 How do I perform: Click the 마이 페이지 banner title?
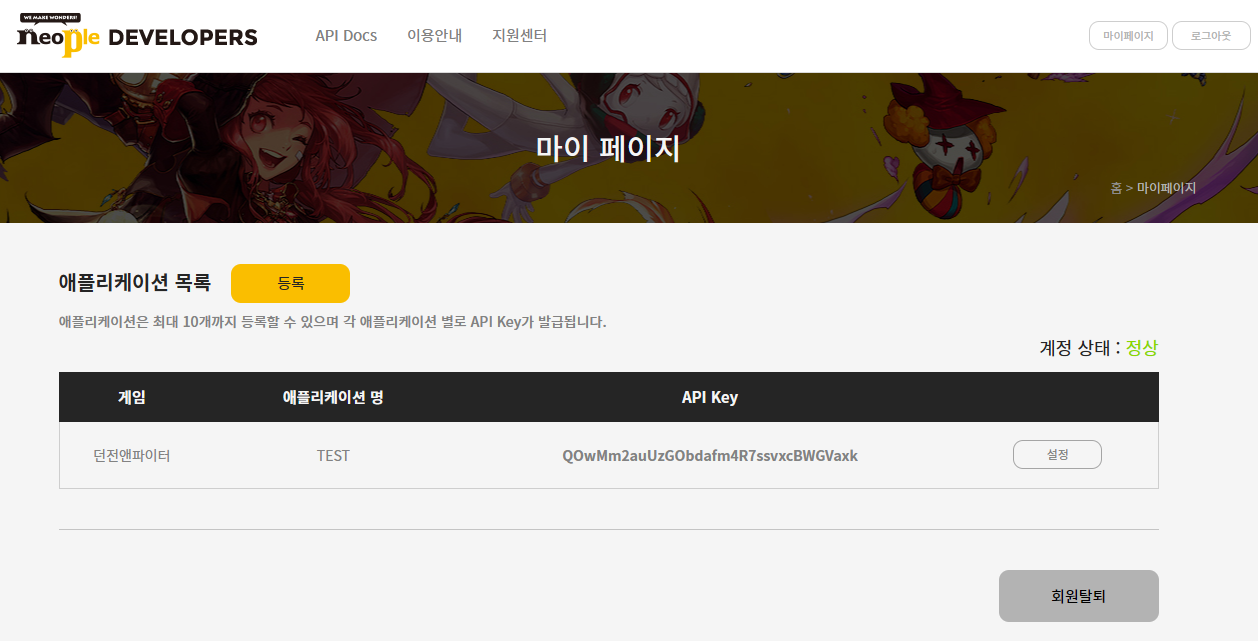(608, 149)
